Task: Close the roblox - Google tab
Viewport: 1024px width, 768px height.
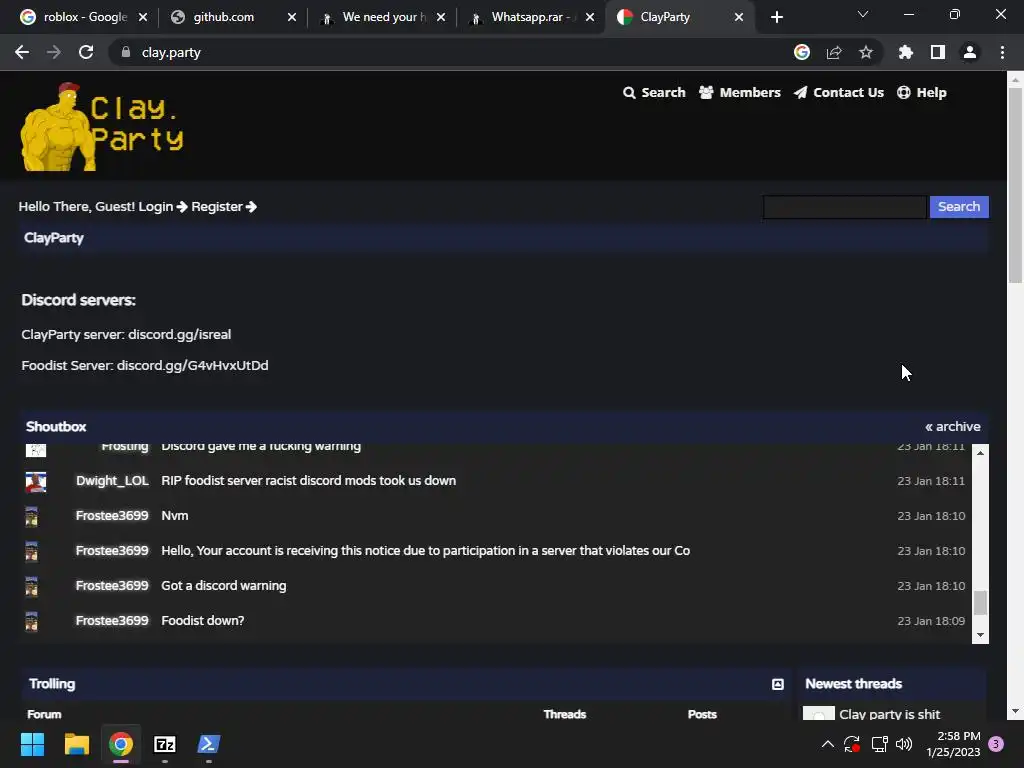Action: [143, 17]
